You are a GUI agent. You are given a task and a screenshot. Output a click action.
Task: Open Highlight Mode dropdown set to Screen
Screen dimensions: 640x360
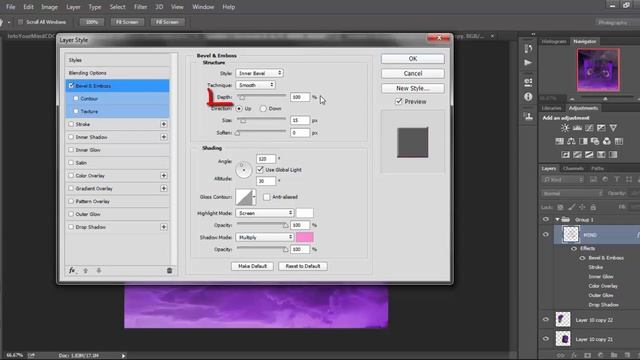pyautogui.click(x=264, y=213)
